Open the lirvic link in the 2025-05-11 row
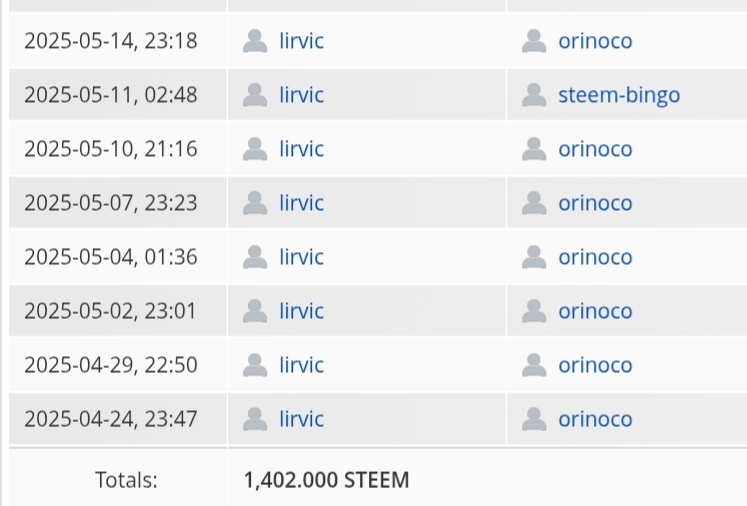 tap(301, 95)
